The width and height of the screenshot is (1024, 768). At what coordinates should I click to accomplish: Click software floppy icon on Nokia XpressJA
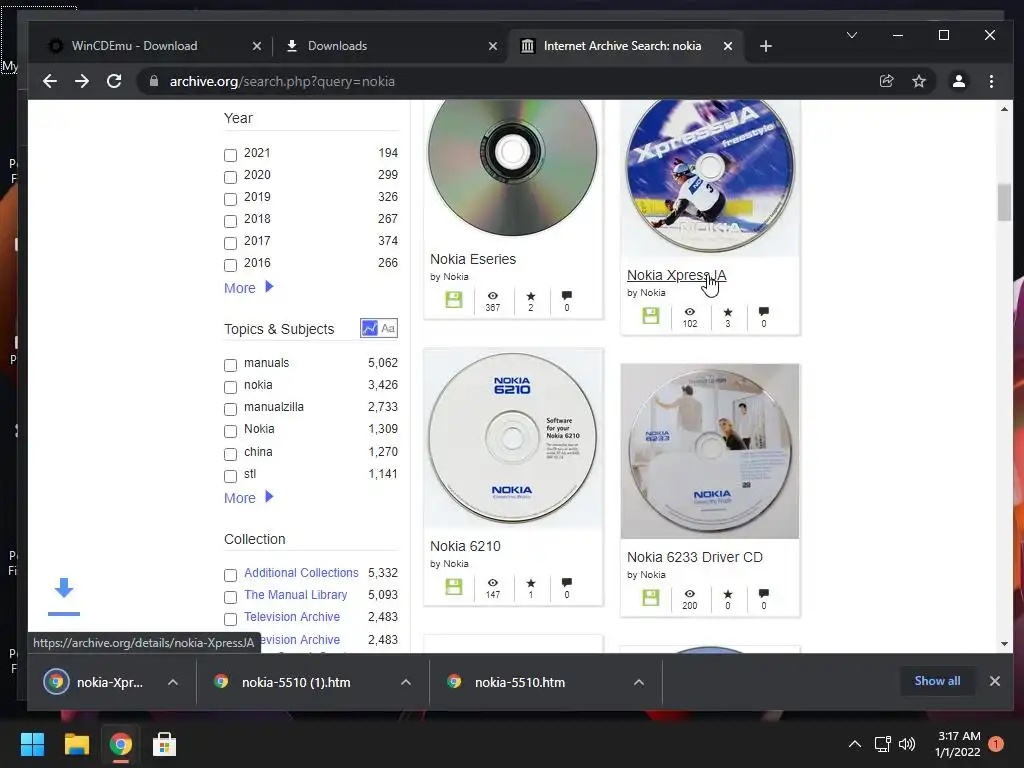point(650,316)
